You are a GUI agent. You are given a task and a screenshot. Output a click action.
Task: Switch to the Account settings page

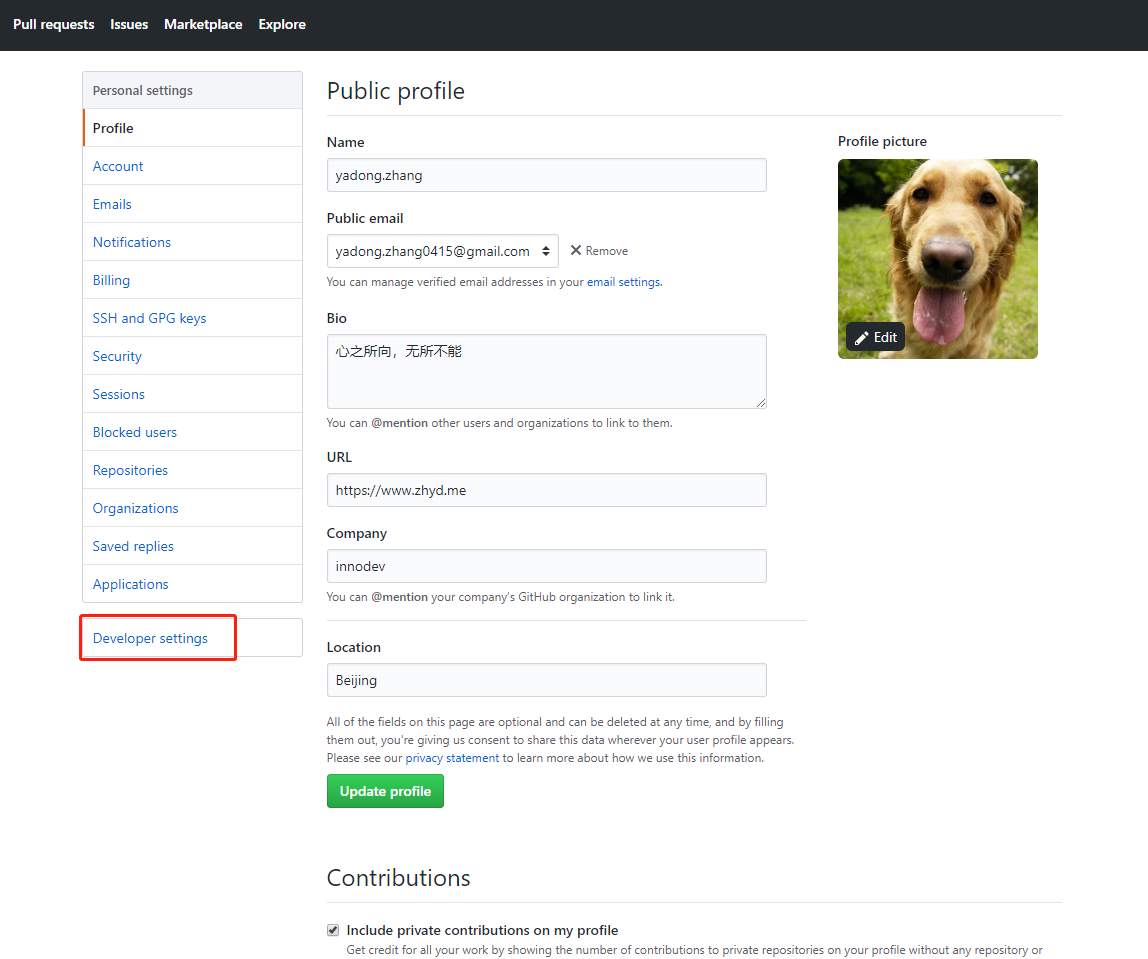tap(118, 166)
